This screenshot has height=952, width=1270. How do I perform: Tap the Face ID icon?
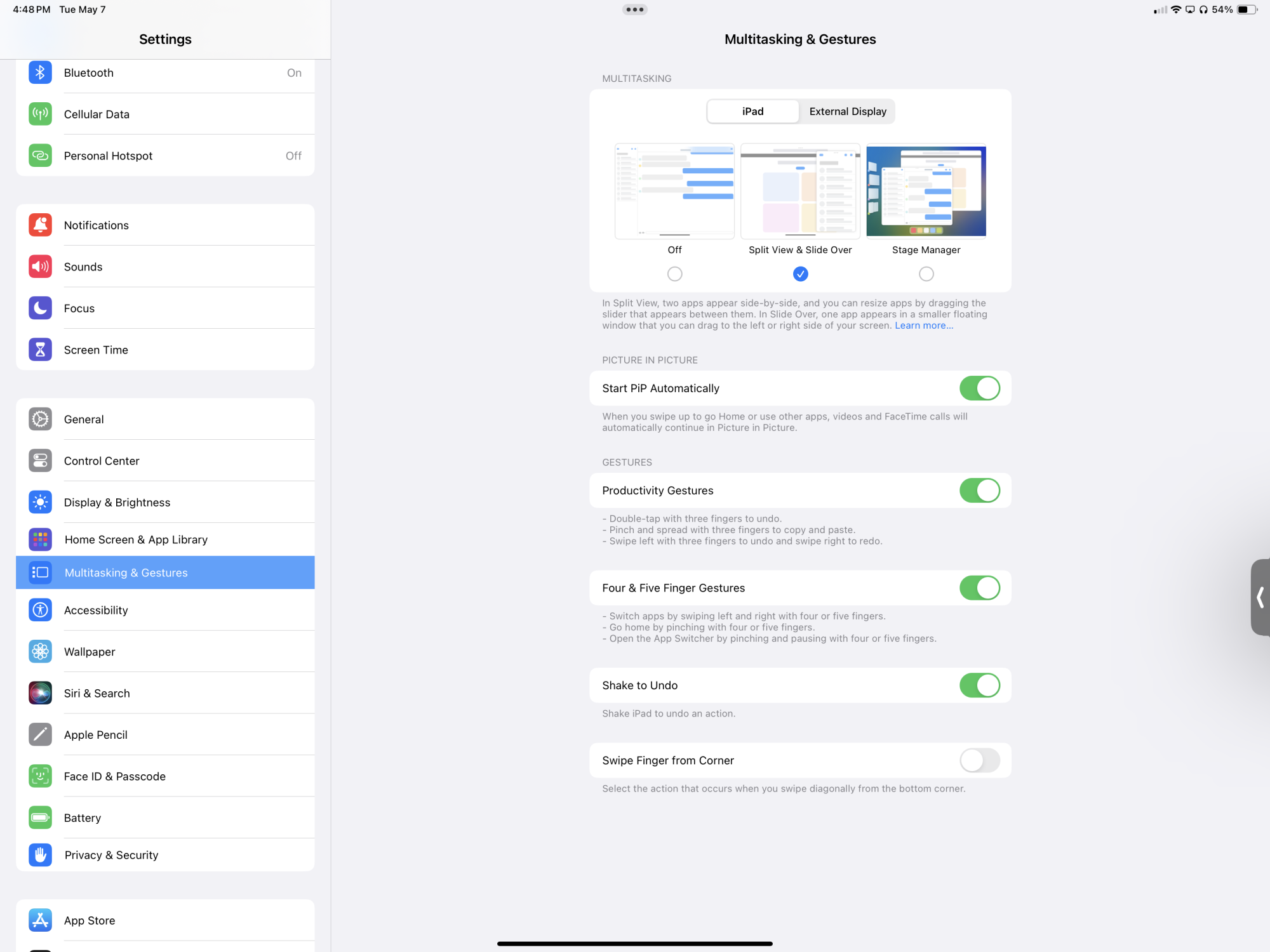[40, 776]
